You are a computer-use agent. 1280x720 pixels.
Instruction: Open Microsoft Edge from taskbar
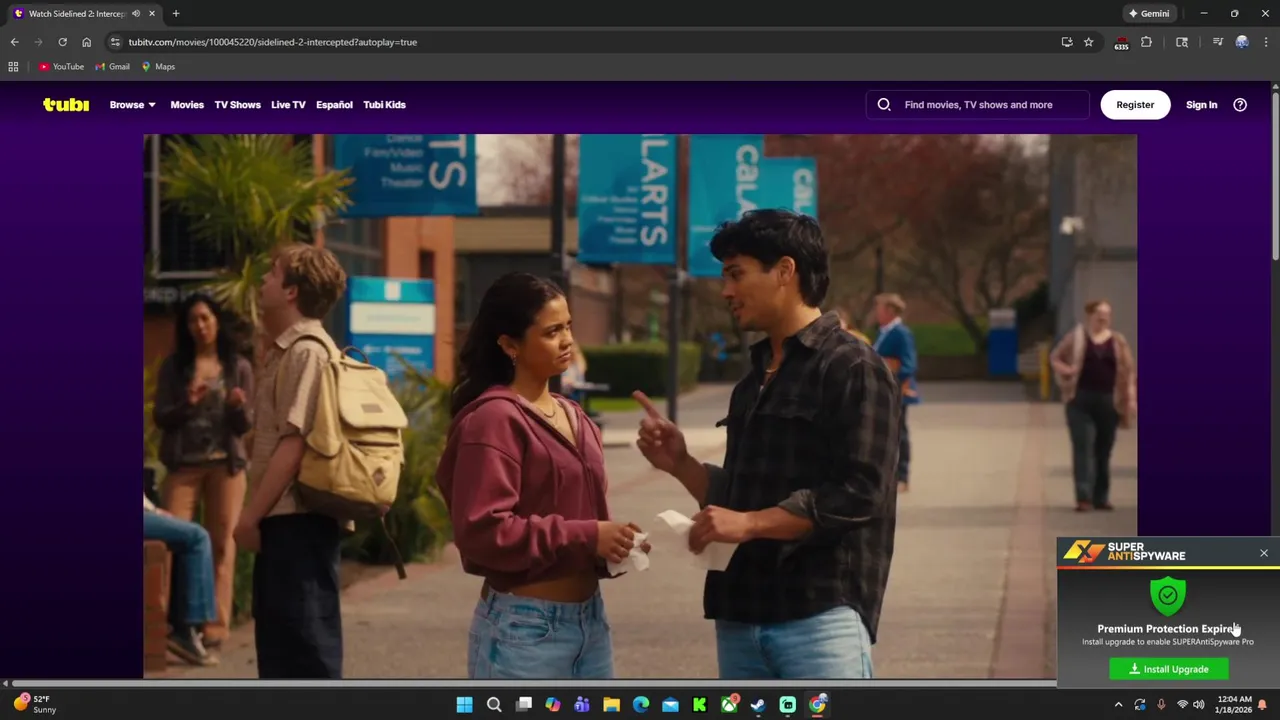tap(641, 705)
